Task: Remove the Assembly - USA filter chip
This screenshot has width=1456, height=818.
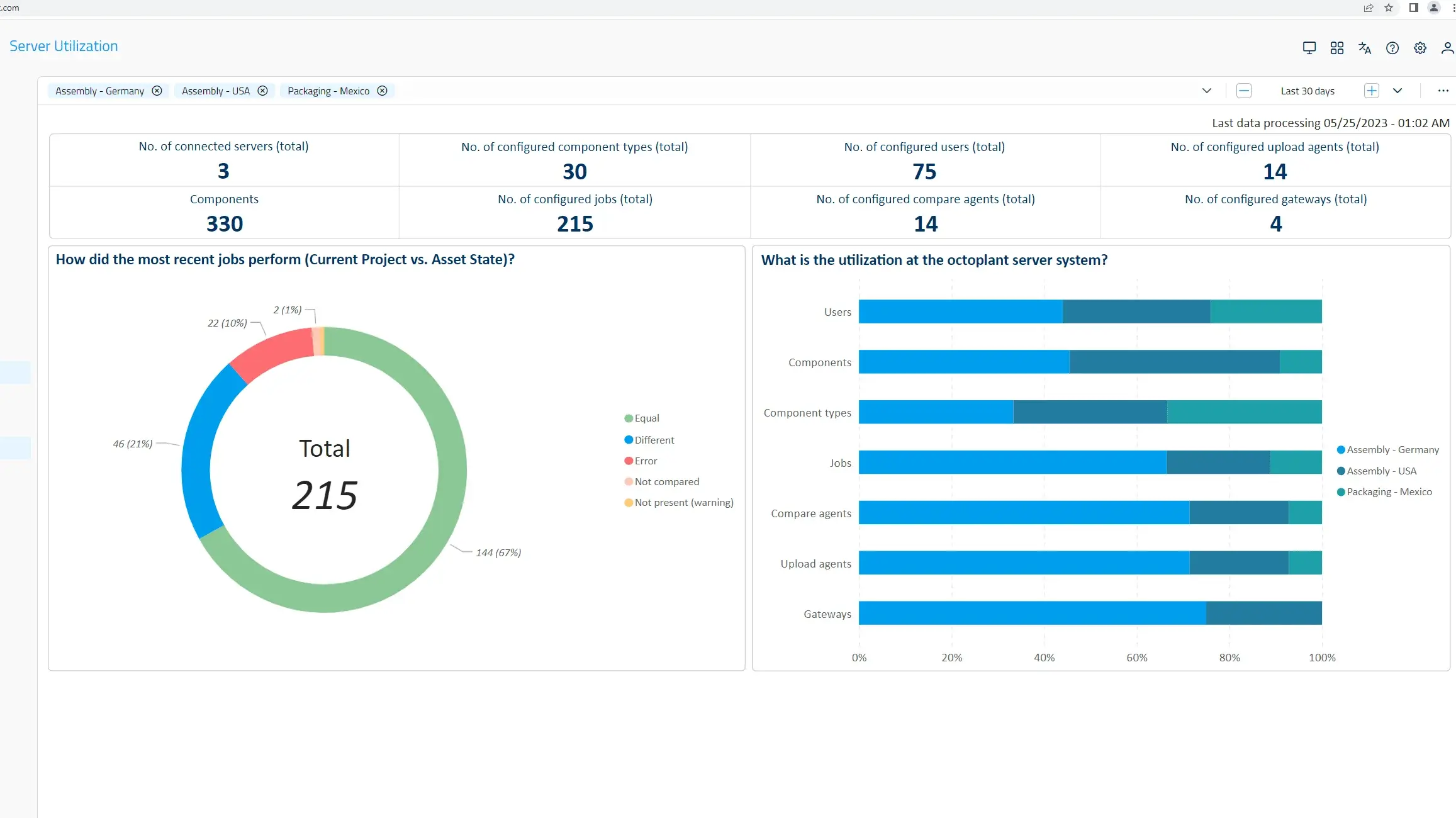Action: (x=262, y=91)
